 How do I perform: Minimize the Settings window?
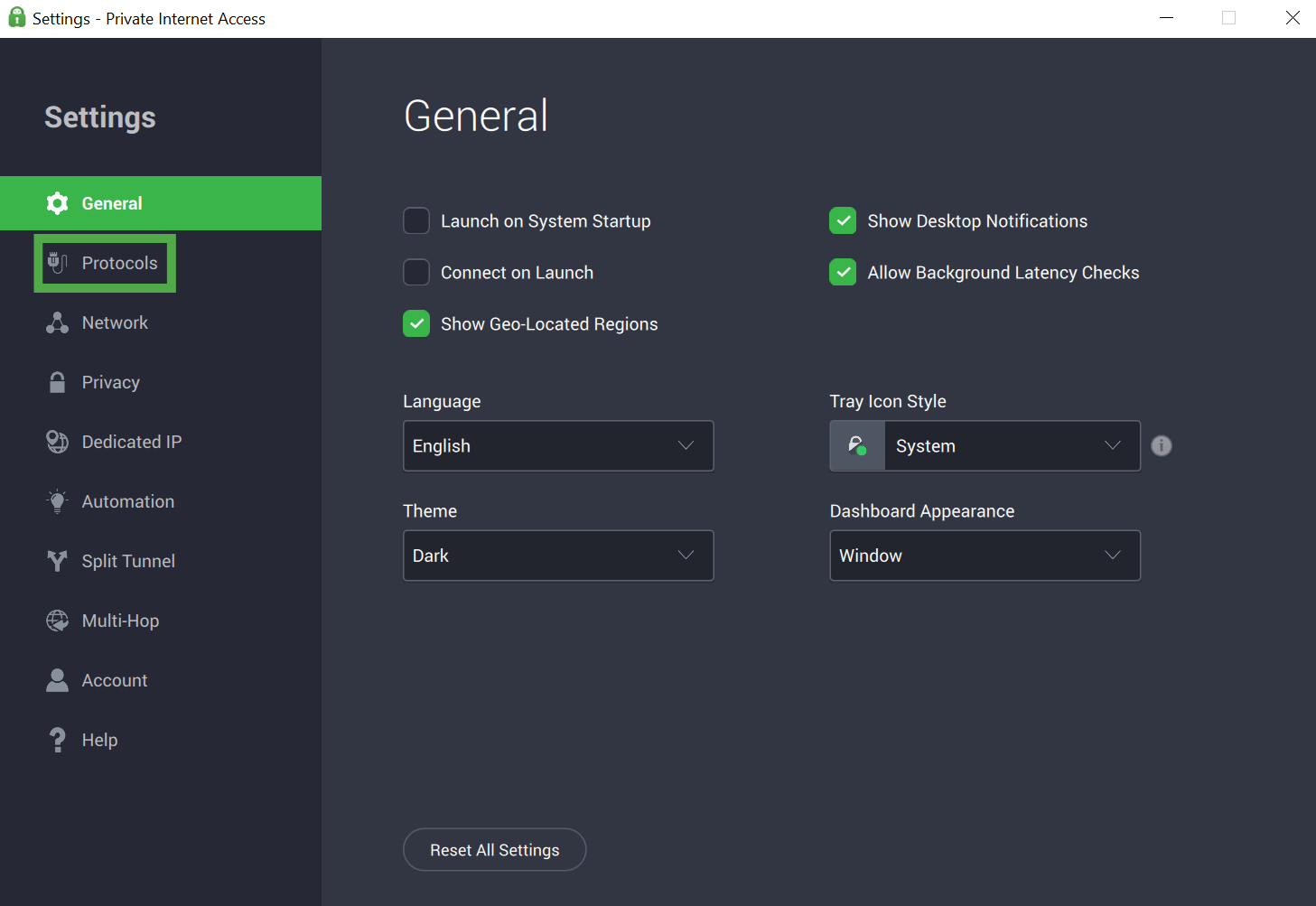coord(1166,18)
